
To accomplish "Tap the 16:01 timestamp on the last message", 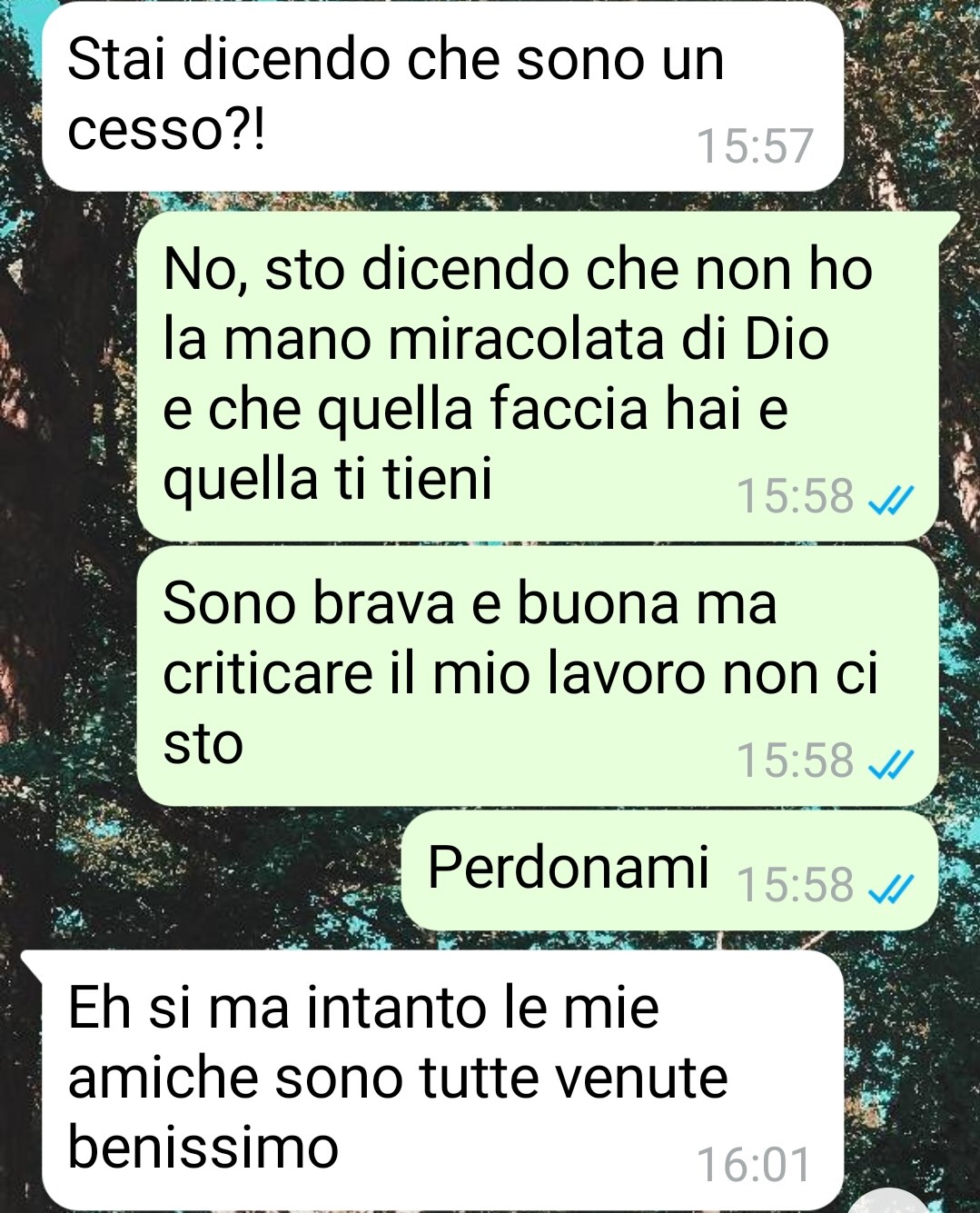I will point(754,1166).
